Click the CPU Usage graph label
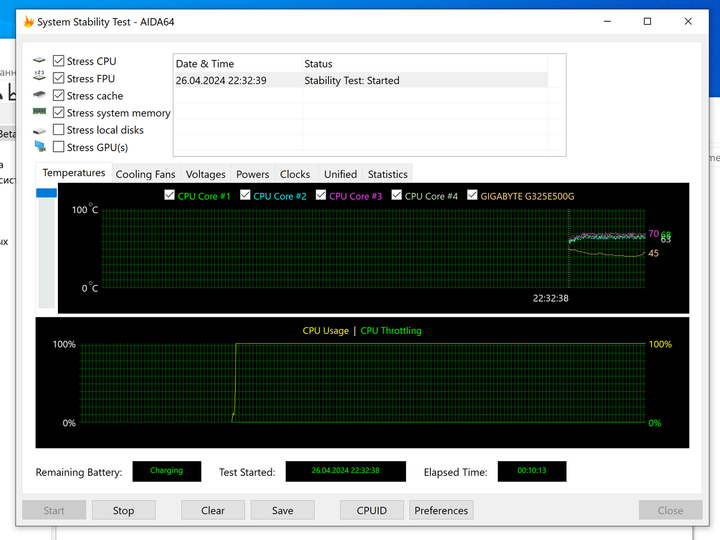 [326, 331]
